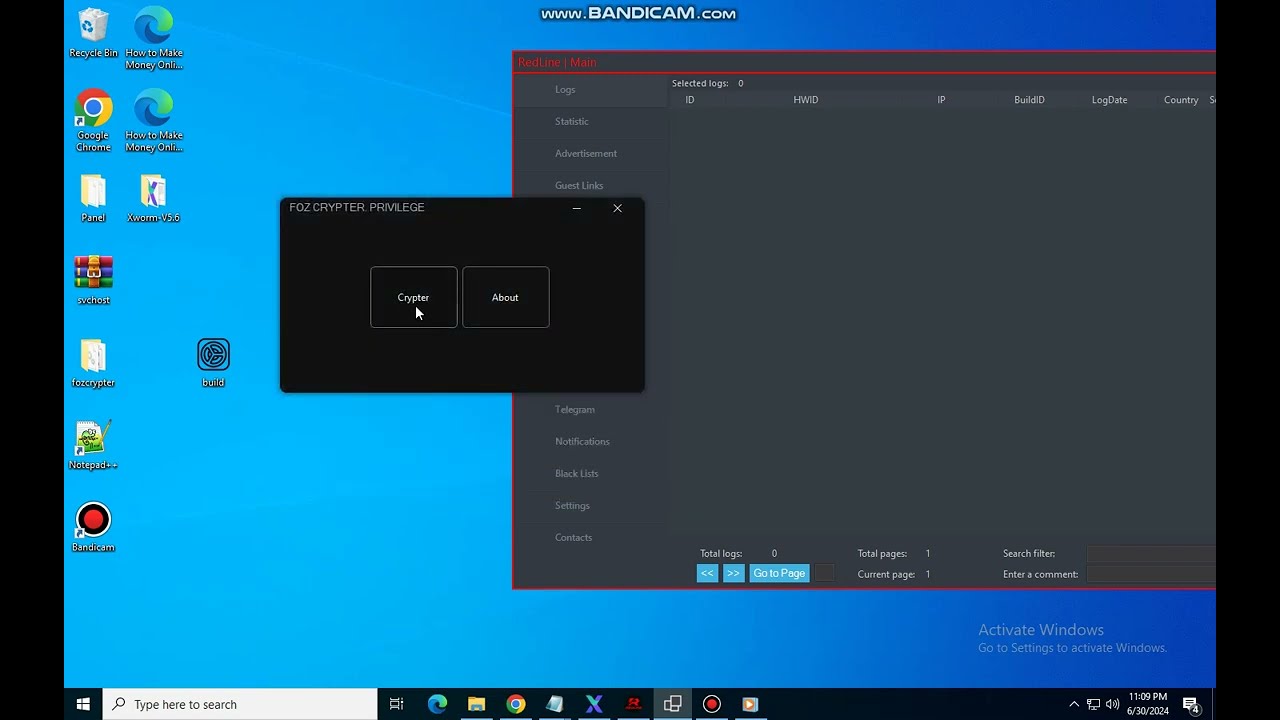Open Settings in RedLine sidebar
This screenshot has height=720, width=1280.
click(x=573, y=505)
